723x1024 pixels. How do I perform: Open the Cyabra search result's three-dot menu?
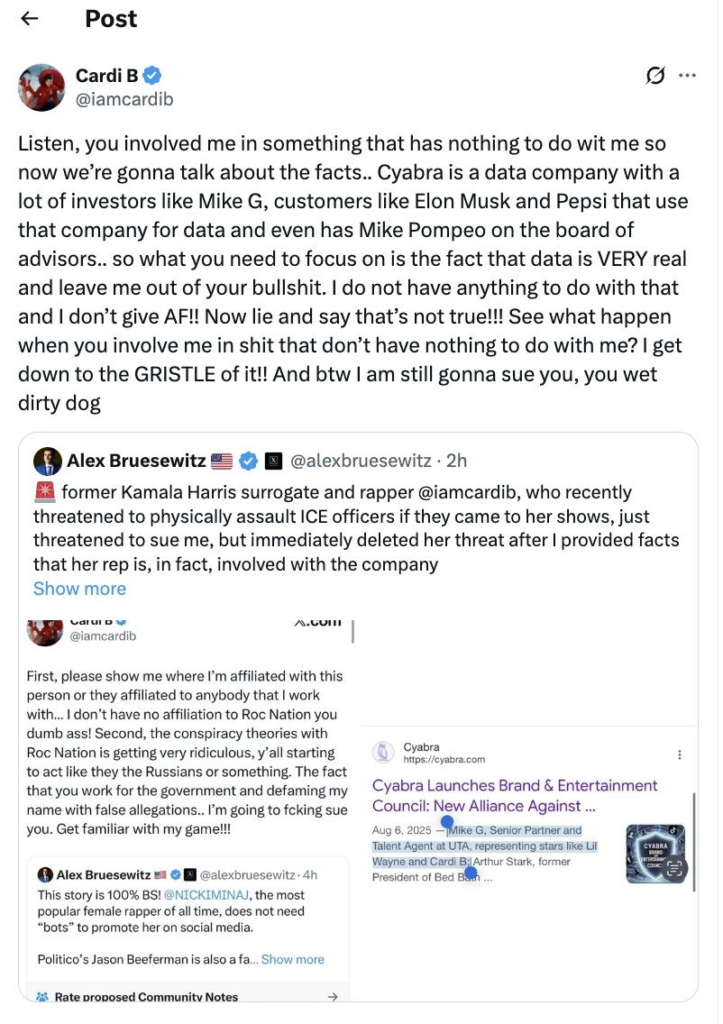680,755
